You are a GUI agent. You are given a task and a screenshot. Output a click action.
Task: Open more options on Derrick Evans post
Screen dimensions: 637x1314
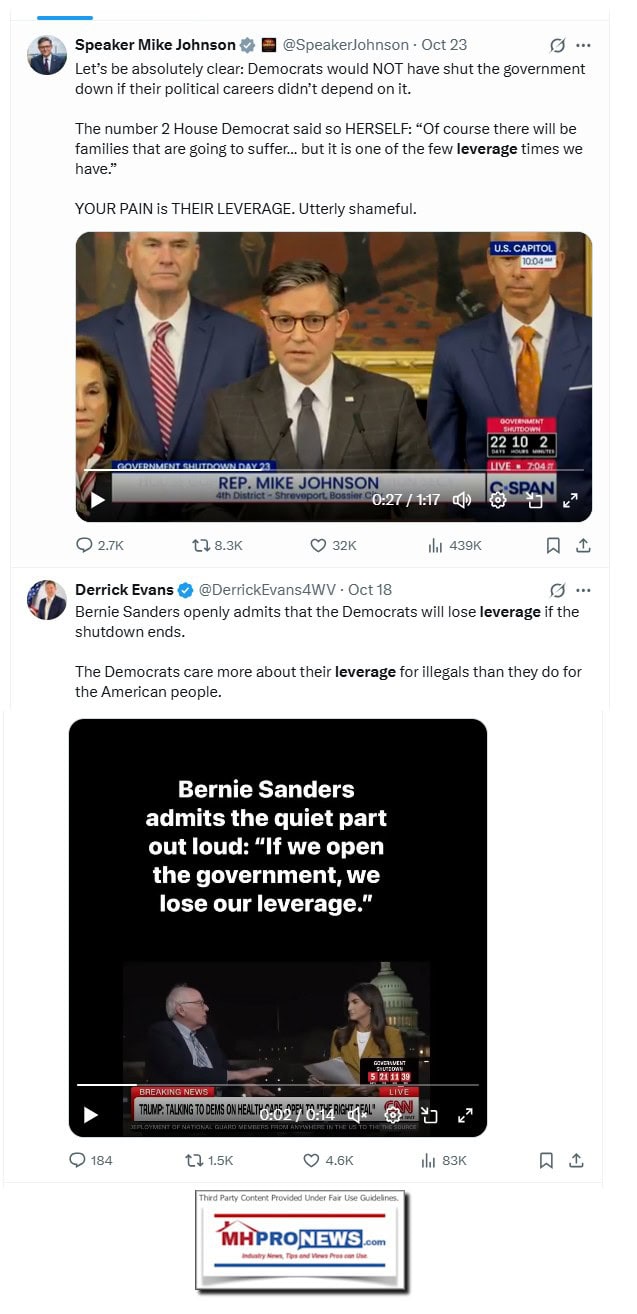point(584,590)
